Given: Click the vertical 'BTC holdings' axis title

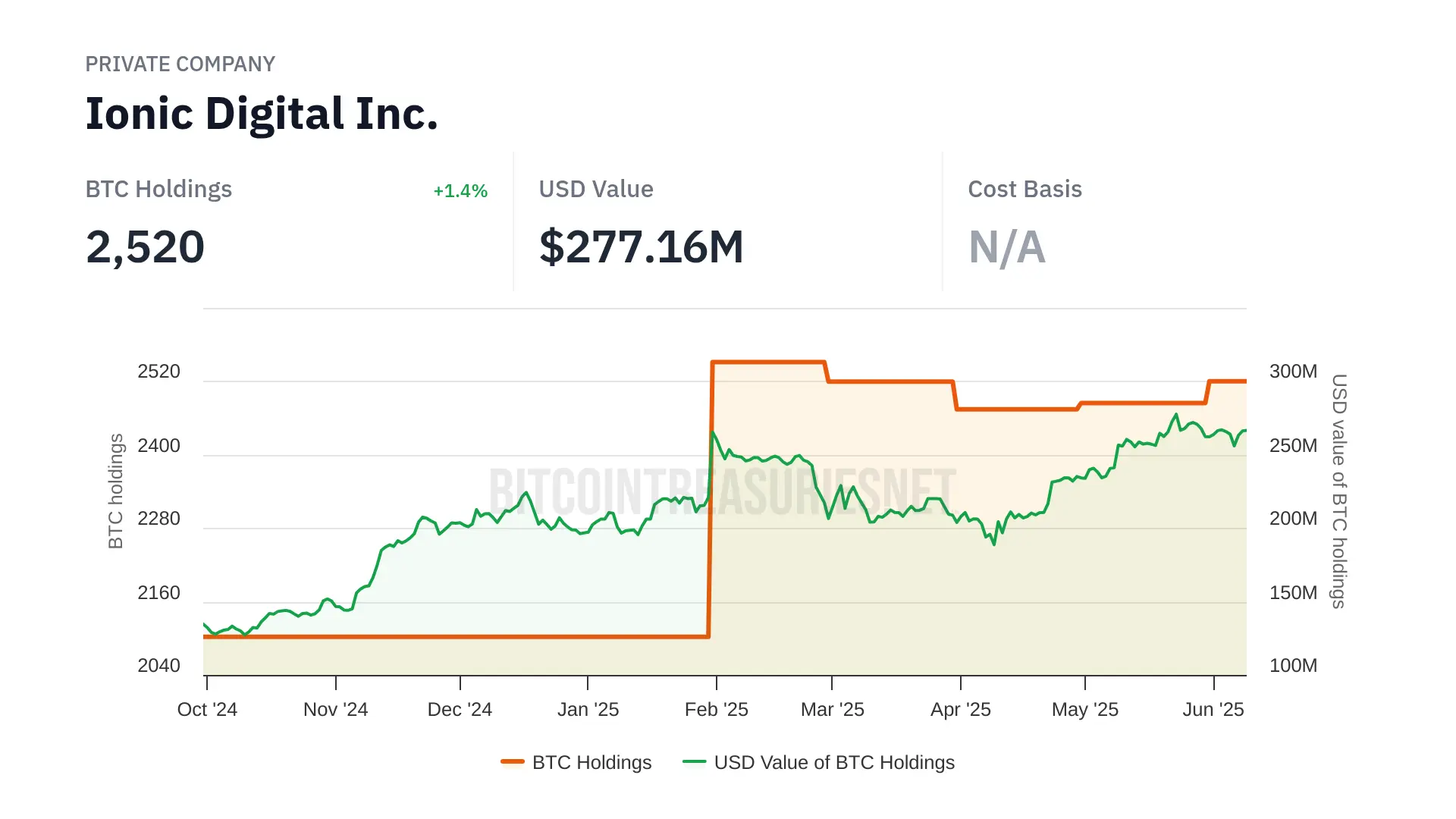Looking at the screenshot, I should coord(115,491).
